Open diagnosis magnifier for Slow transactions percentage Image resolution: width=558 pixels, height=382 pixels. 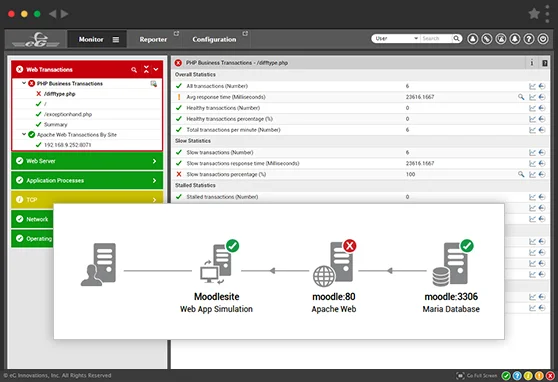[521, 174]
